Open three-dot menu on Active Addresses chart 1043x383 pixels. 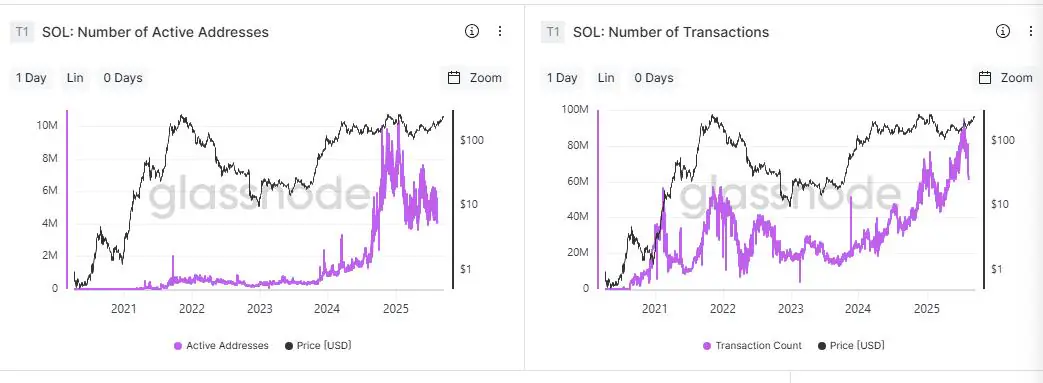(x=500, y=31)
